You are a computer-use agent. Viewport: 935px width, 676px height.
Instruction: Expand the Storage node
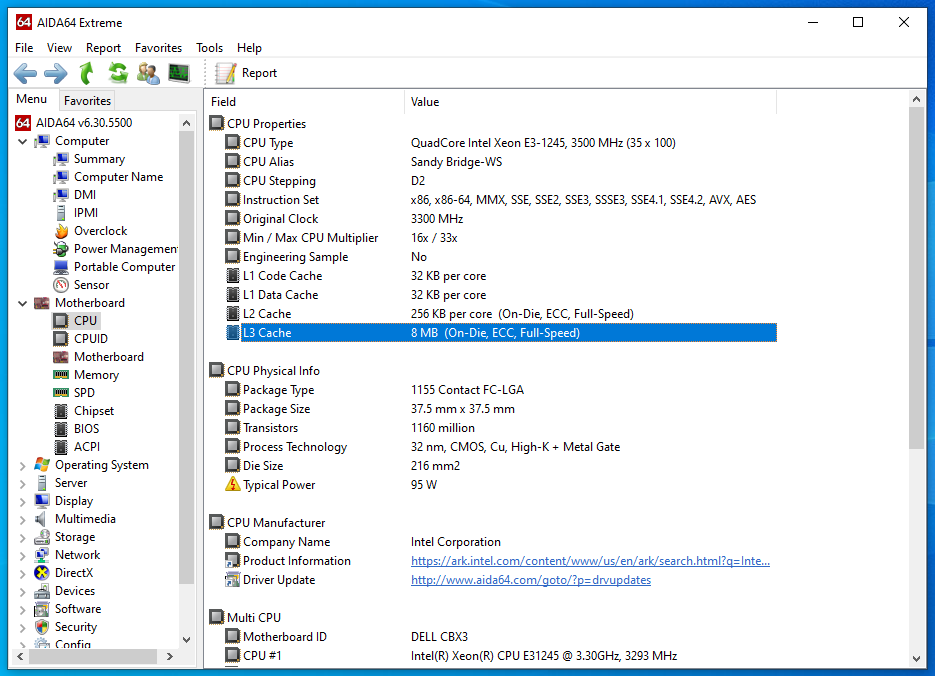23,537
